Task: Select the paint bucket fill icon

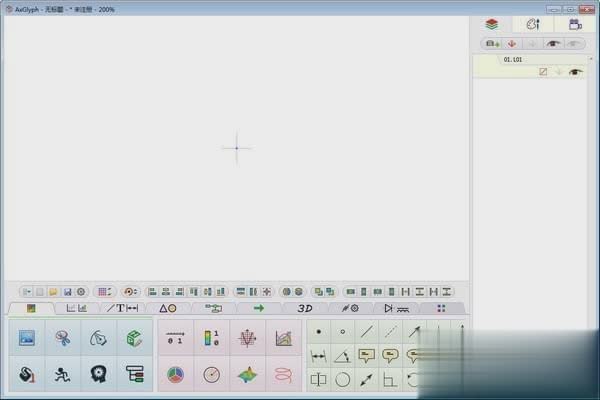Action: [27, 374]
